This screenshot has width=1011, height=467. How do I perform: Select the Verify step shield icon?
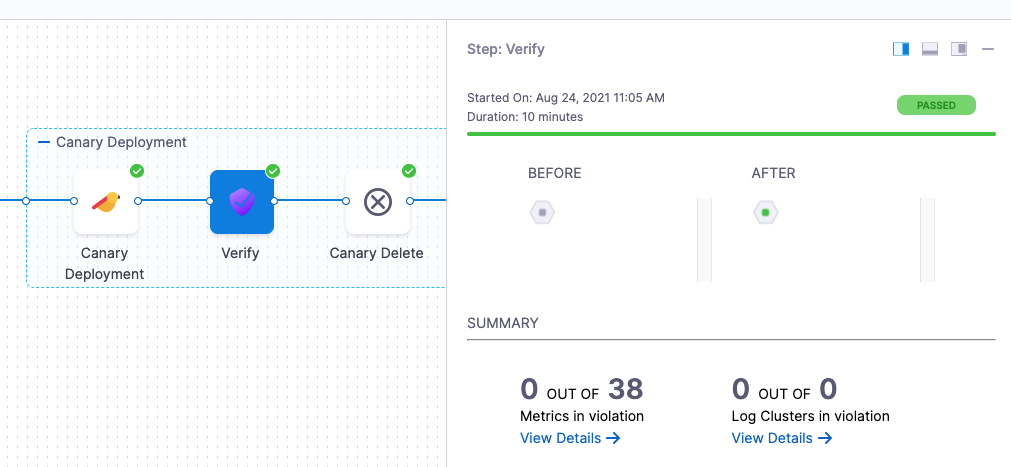pos(241,202)
